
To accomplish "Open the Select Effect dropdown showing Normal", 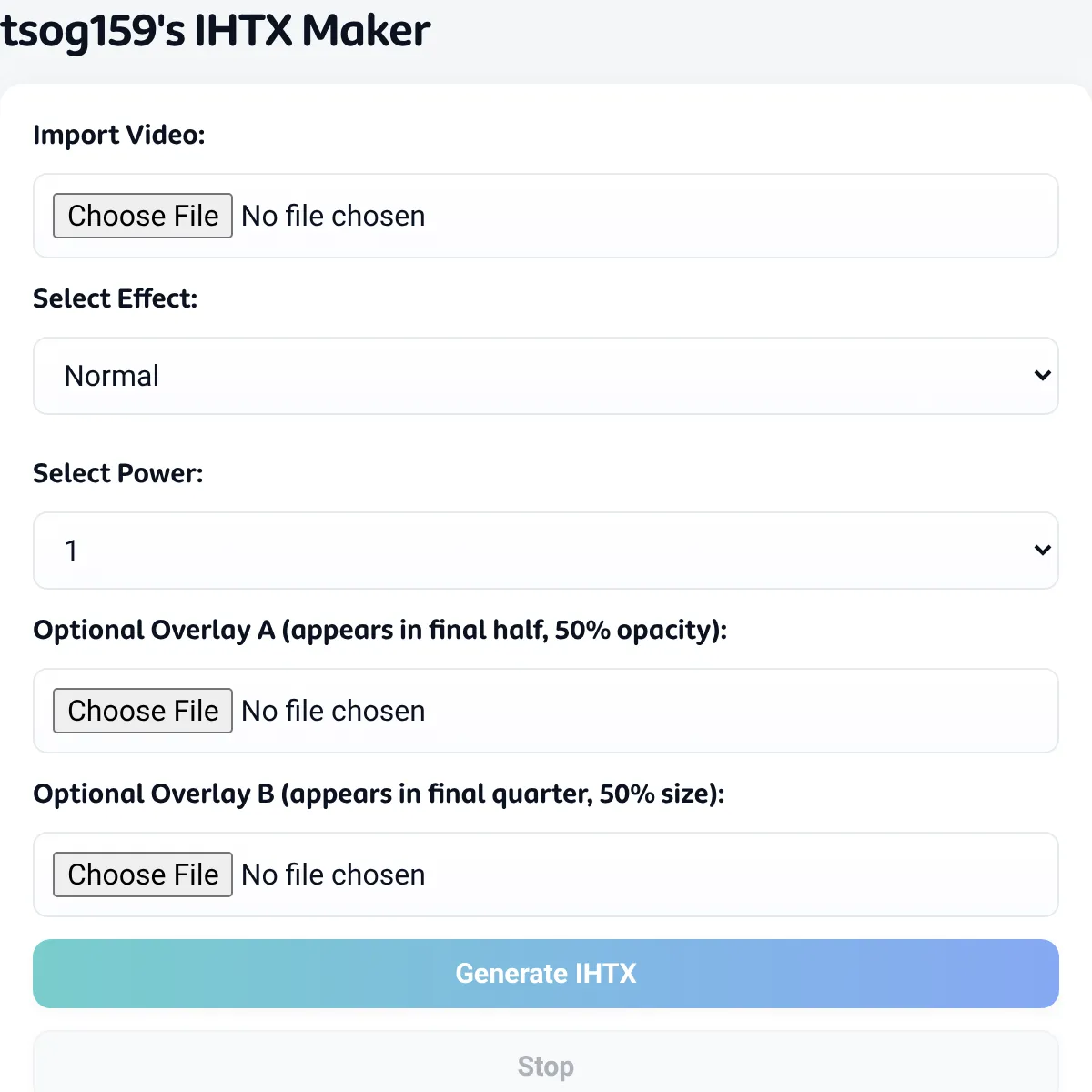I will pos(546,376).
